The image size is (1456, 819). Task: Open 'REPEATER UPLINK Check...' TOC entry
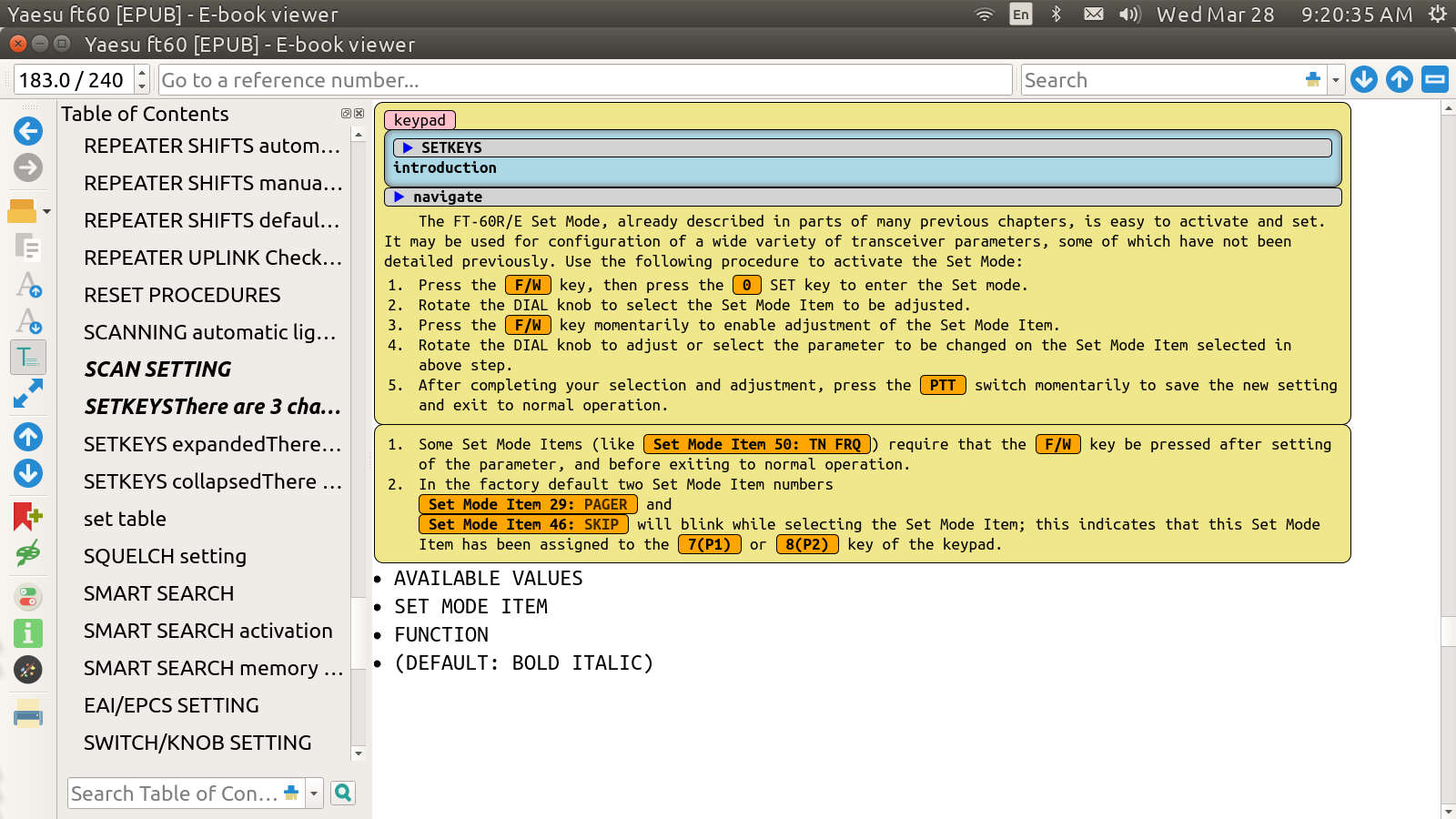coord(213,258)
